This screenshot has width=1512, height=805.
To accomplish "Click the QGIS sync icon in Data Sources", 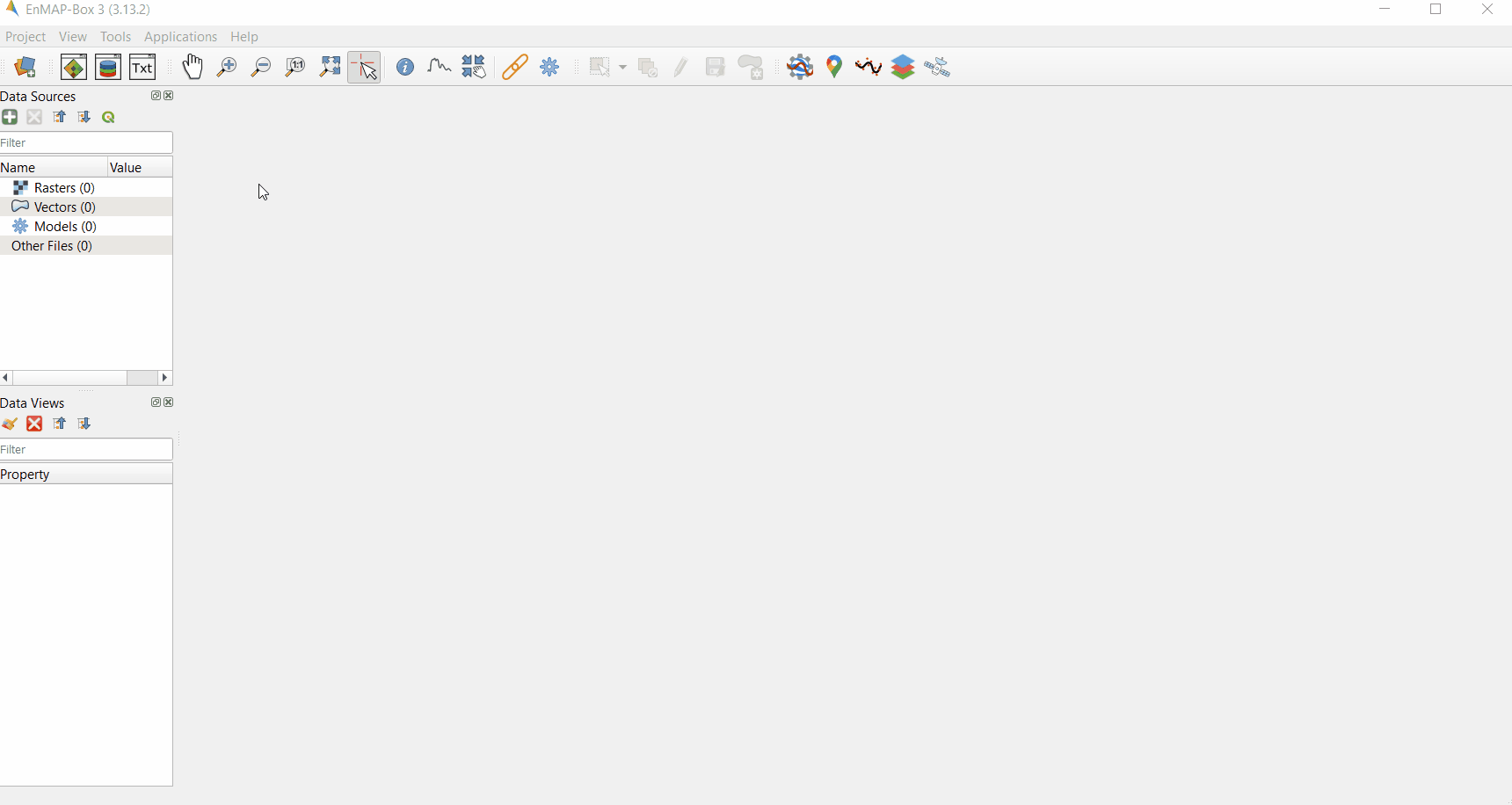I will [109, 117].
